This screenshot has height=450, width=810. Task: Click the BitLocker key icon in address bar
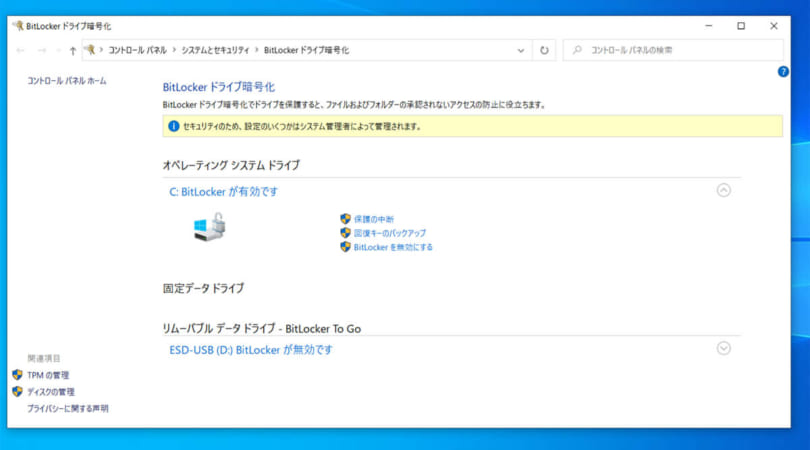[91, 49]
